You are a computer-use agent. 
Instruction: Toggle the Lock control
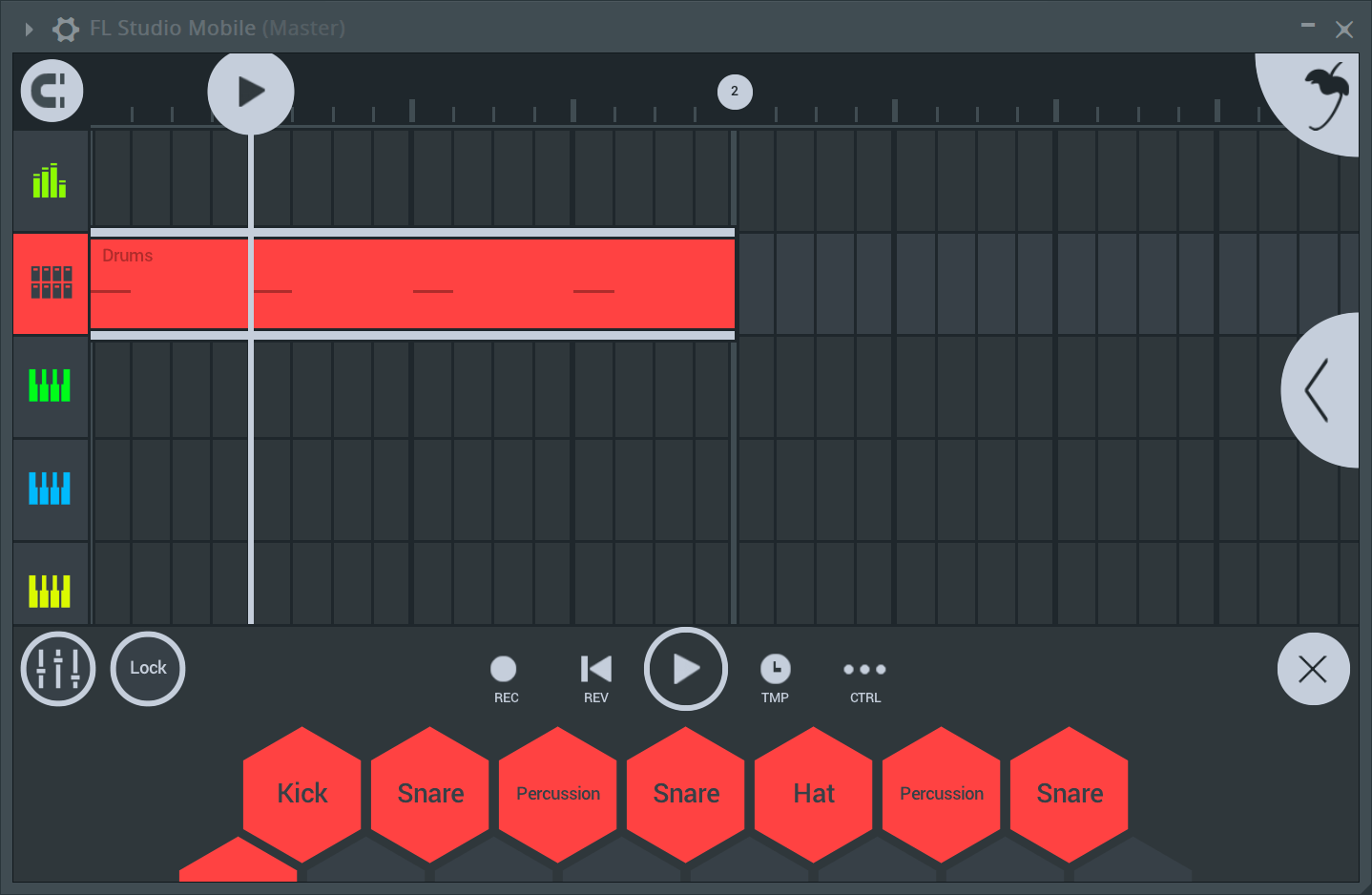click(x=147, y=669)
